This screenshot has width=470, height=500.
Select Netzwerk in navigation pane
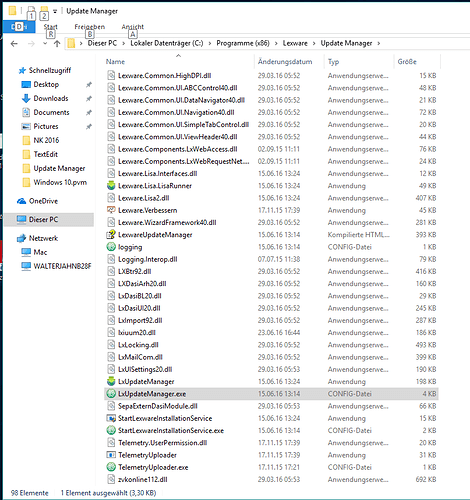43,238
